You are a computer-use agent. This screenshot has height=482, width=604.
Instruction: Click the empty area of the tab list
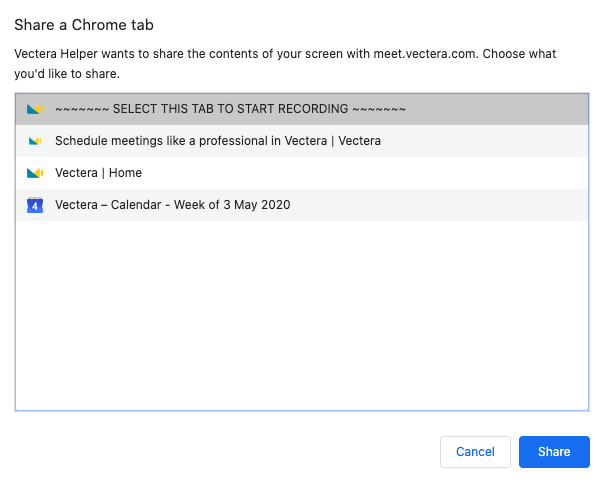[302, 316]
